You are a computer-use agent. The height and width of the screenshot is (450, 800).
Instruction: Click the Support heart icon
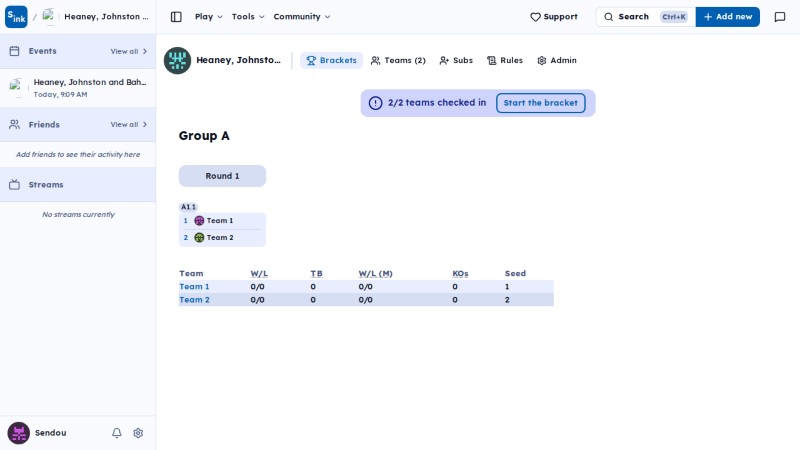[535, 17]
